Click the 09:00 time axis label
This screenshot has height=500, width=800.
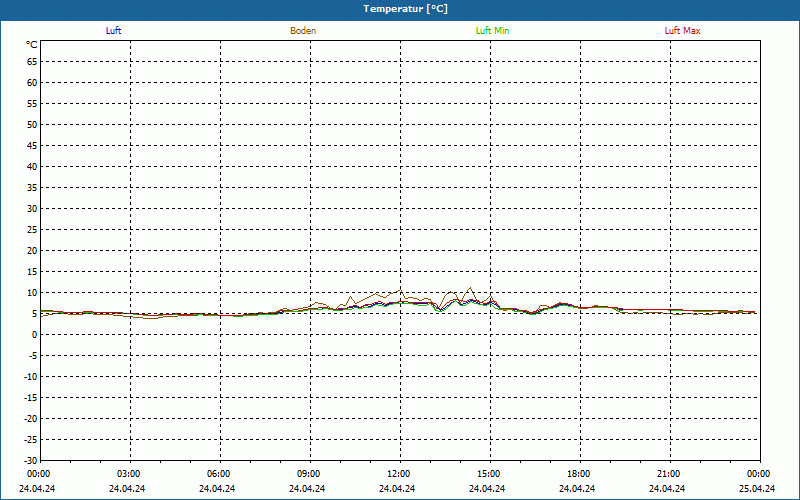pos(308,474)
